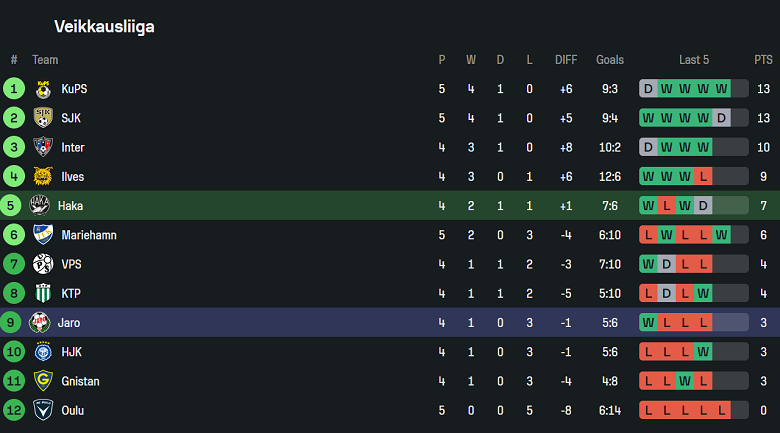Click the position 1 rank badge

pos(14,89)
